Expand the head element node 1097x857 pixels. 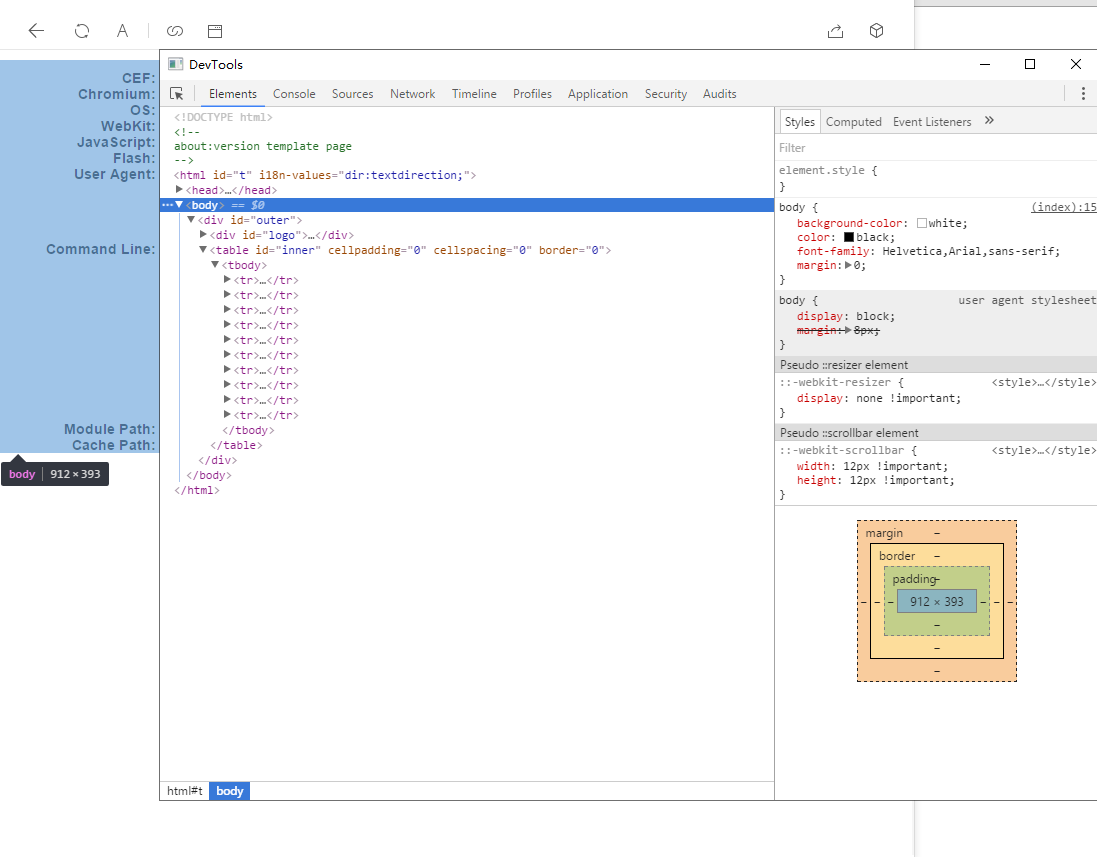click(x=180, y=190)
